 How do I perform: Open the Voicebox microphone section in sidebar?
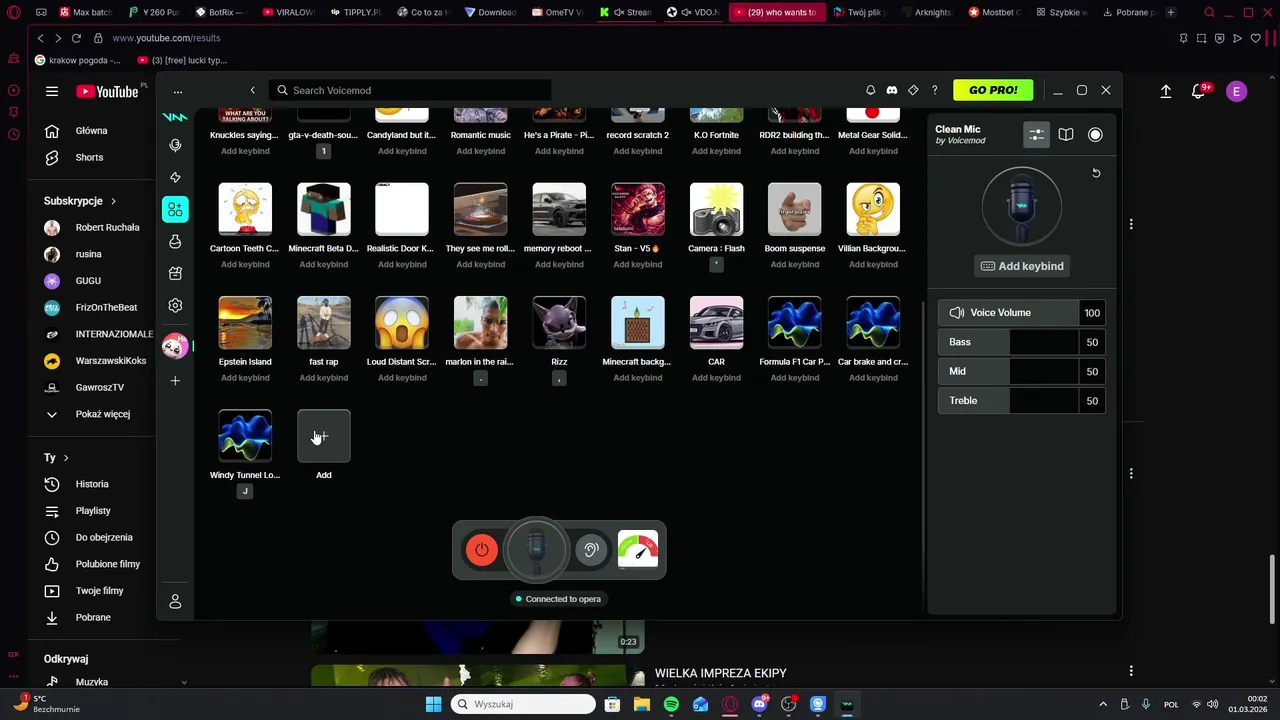tap(175, 145)
